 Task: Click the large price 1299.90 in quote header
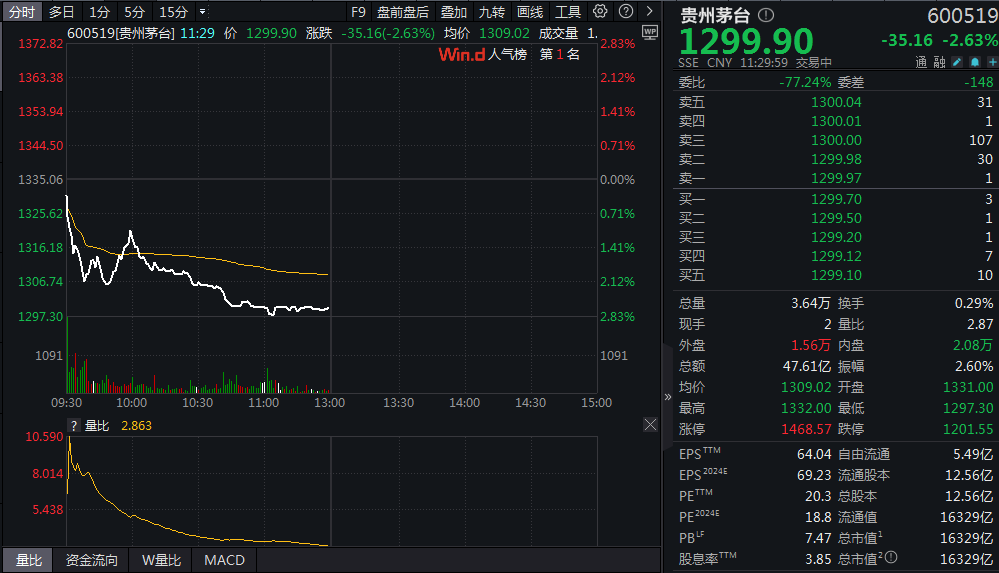[746, 41]
